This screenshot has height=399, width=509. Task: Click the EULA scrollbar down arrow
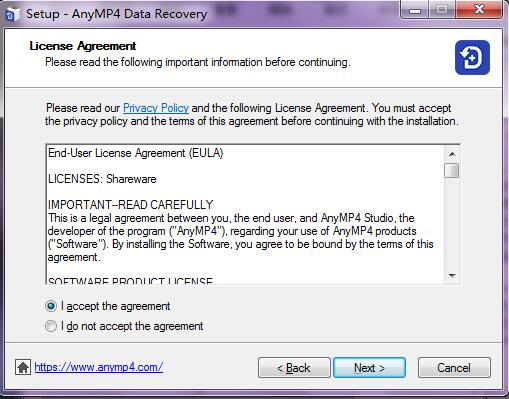[452, 276]
